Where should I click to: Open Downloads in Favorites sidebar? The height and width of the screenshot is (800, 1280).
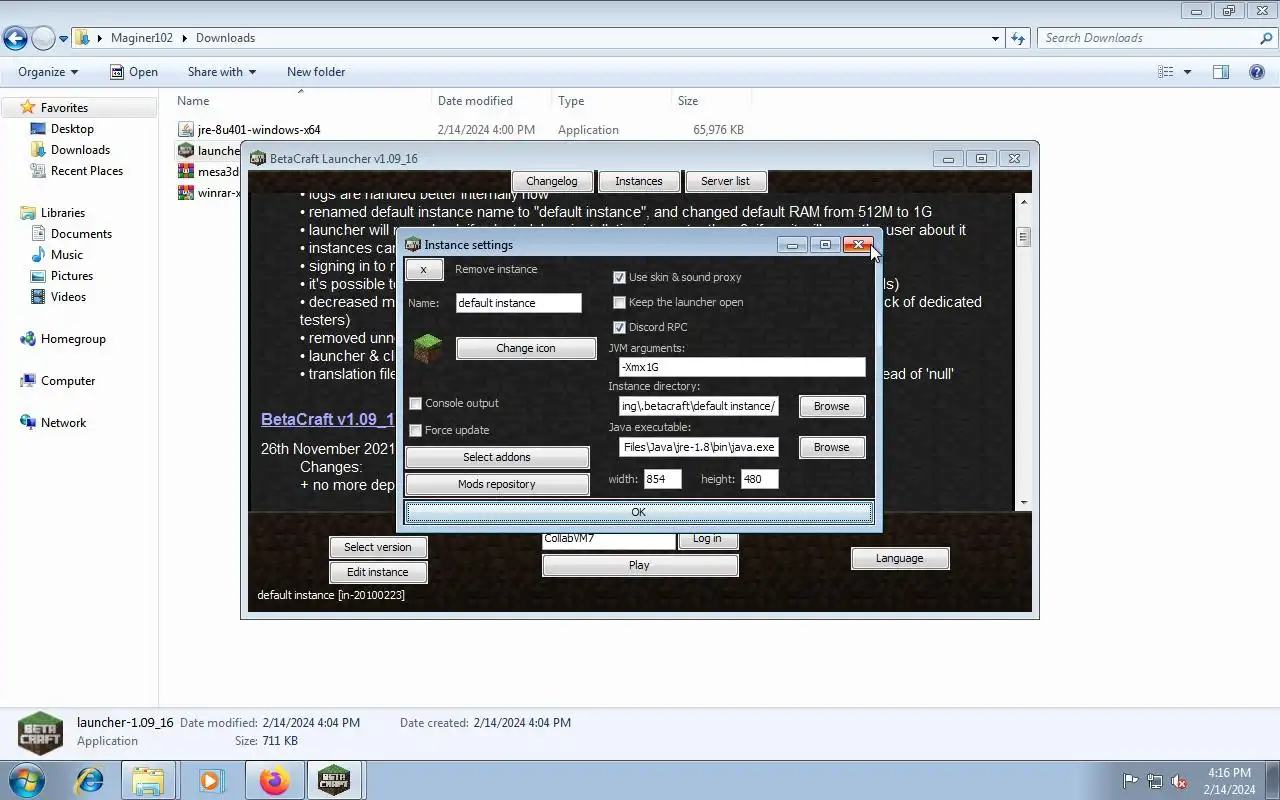pyautogui.click(x=80, y=149)
